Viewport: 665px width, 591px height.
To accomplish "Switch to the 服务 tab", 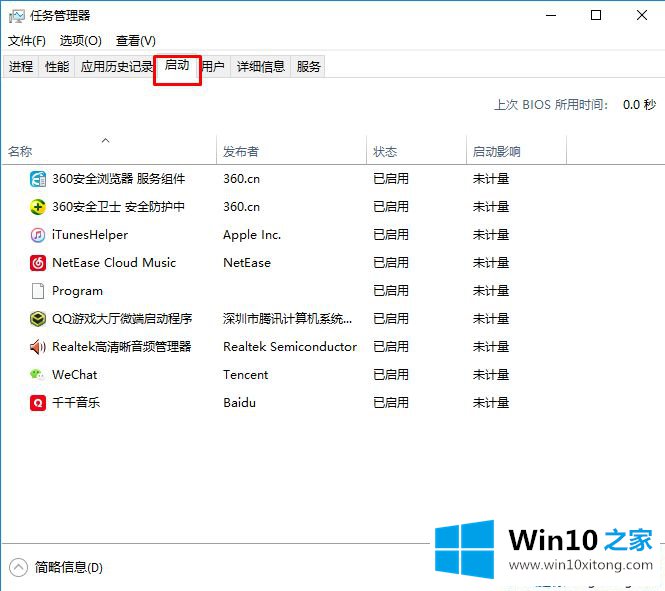I will tap(308, 66).
